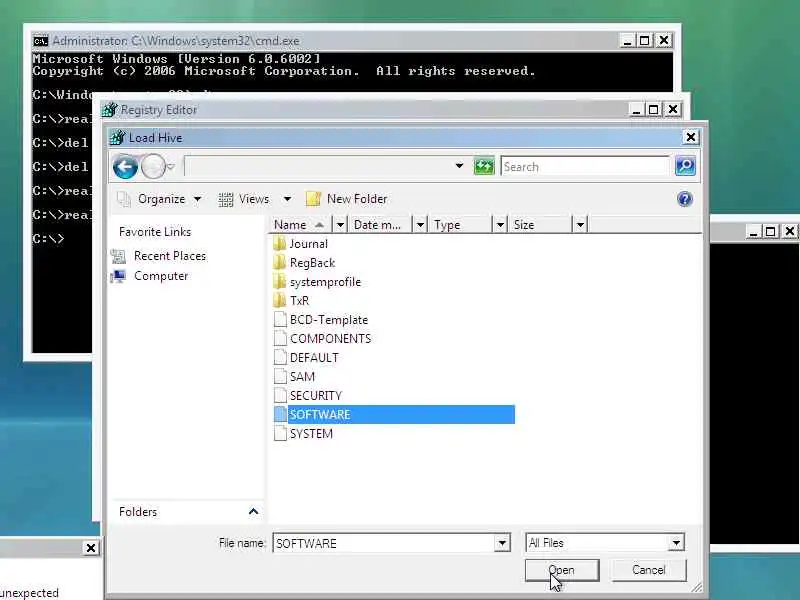Click the Forward arrow in Load Hive
This screenshot has height=600, width=800.
click(153, 167)
